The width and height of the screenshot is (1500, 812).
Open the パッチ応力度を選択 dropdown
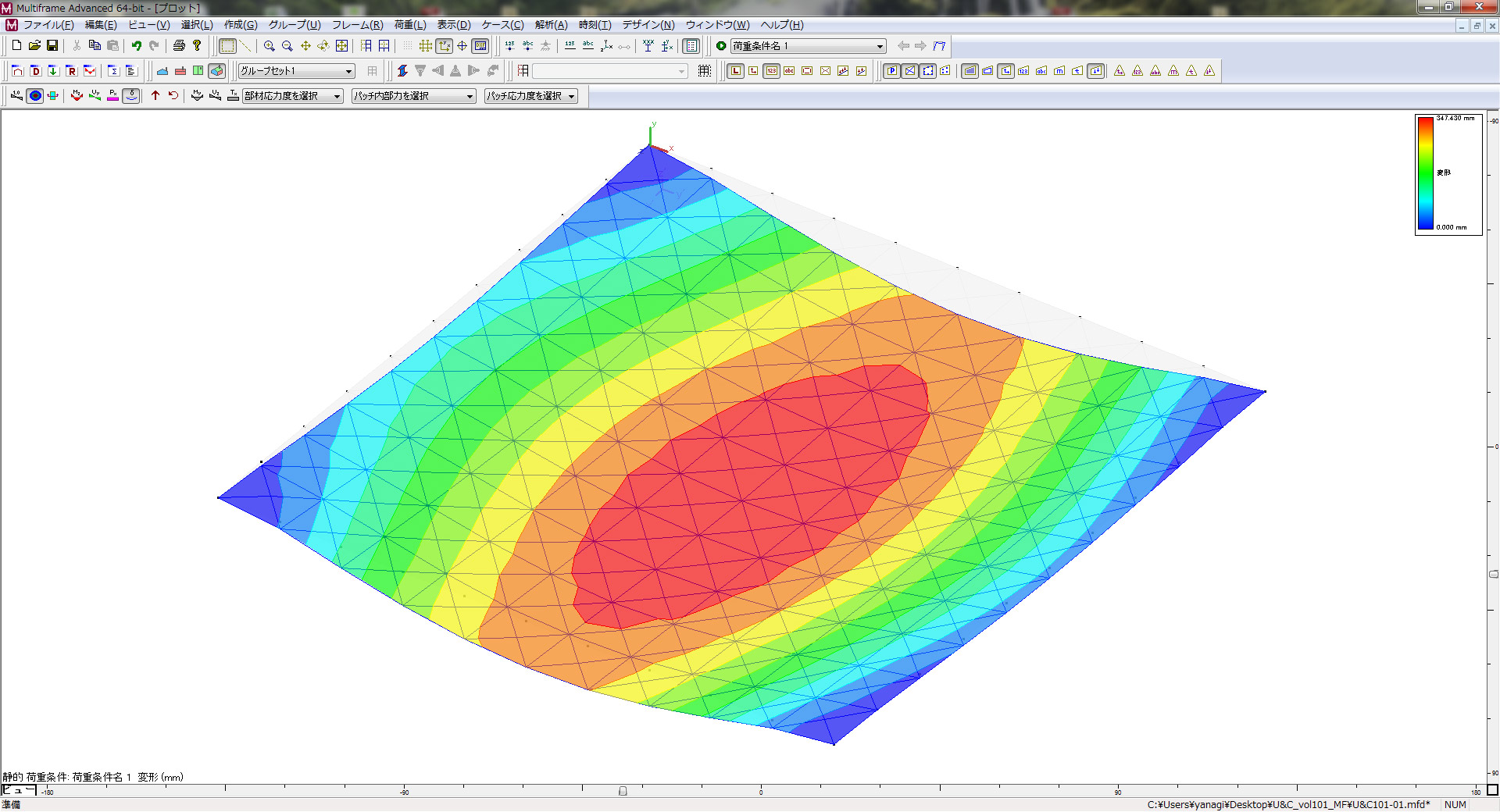pos(530,96)
